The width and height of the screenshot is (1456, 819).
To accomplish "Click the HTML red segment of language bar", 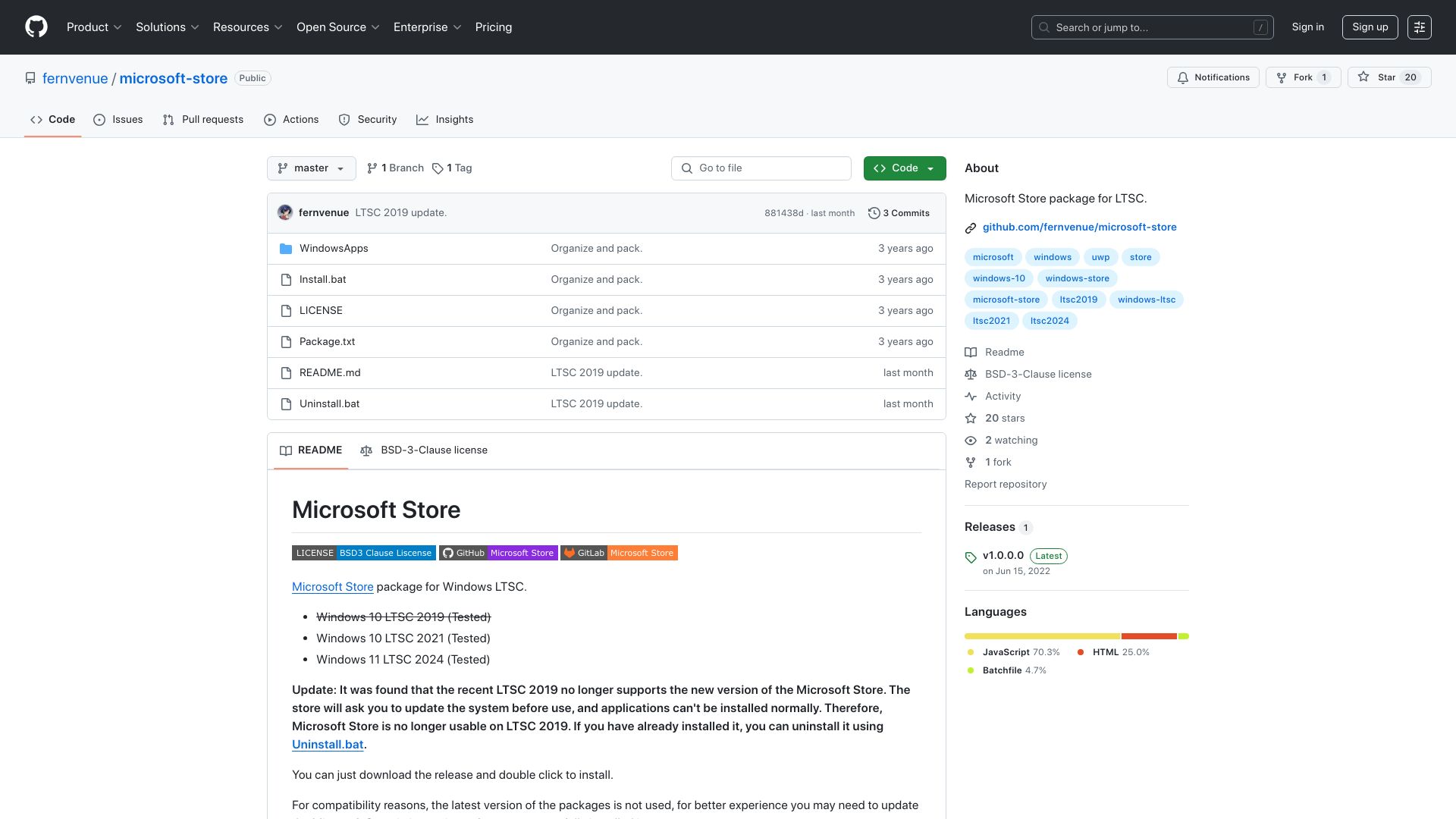I will coord(1149,636).
